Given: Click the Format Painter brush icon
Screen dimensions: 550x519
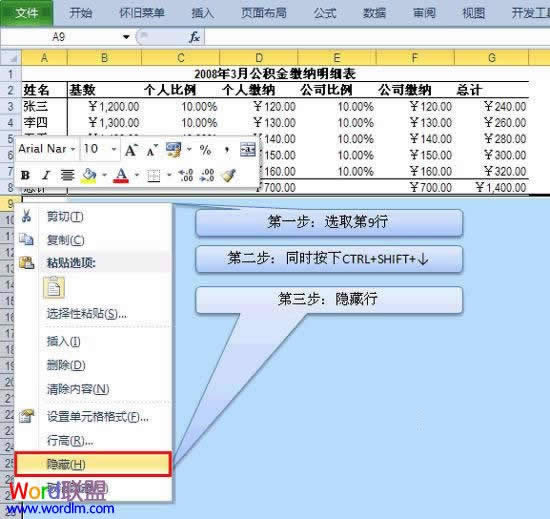Looking at the screenshot, I should [x=229, y=175].
